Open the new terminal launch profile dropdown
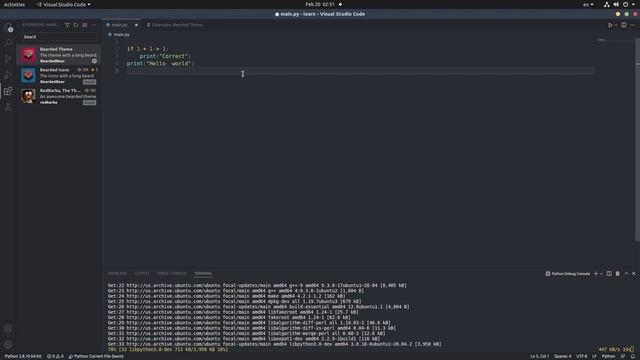This screenshot has height=360, width=640. coord(601,273)
